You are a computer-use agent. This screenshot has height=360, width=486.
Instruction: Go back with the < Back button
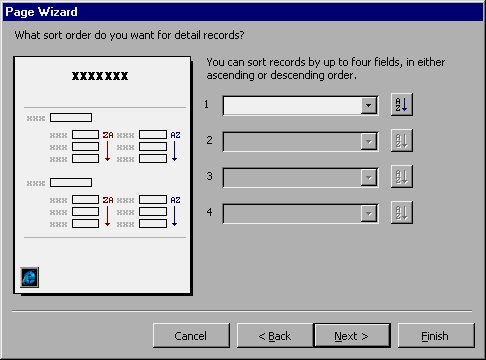tap(275, 335)
